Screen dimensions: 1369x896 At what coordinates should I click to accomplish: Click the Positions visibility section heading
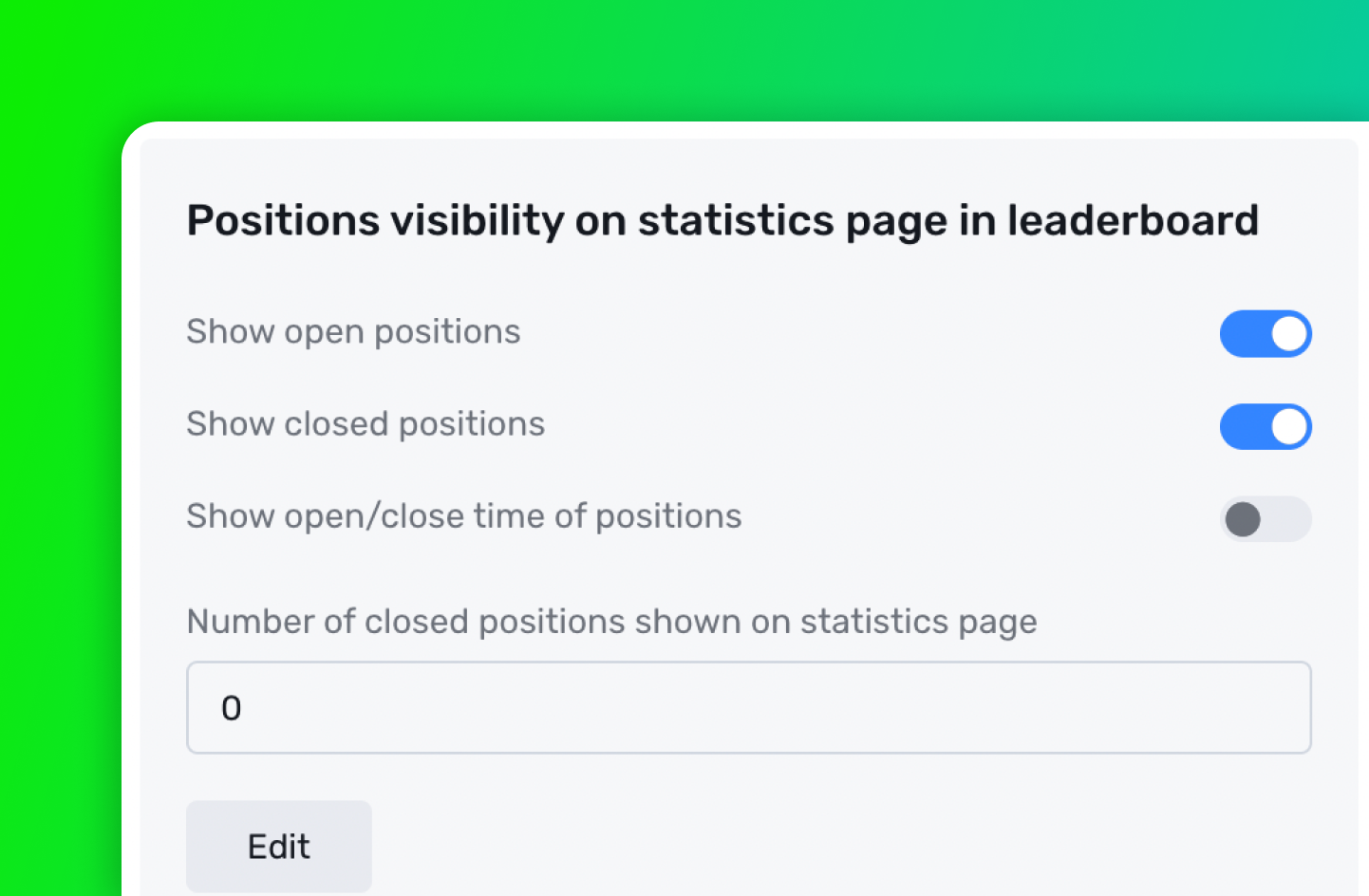point(722,220)
